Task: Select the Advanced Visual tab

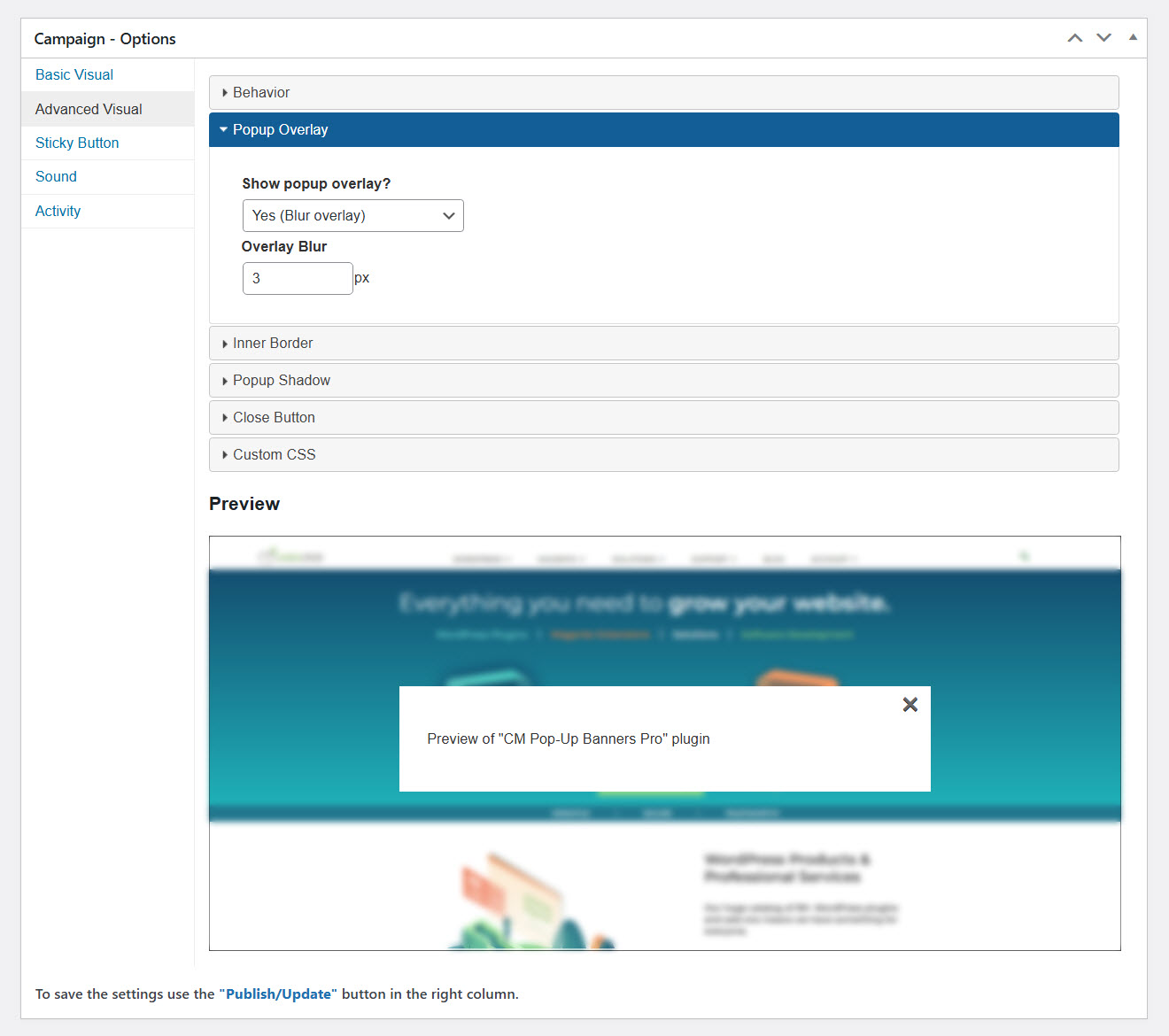Action: 107,109
